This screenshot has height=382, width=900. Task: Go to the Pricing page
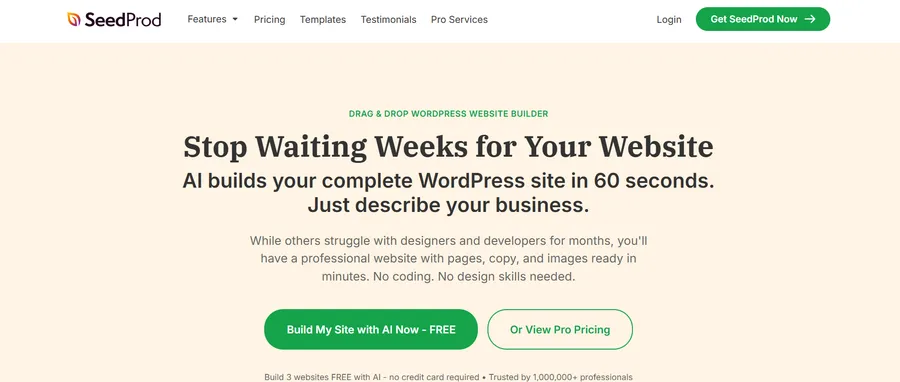[269, 20]
